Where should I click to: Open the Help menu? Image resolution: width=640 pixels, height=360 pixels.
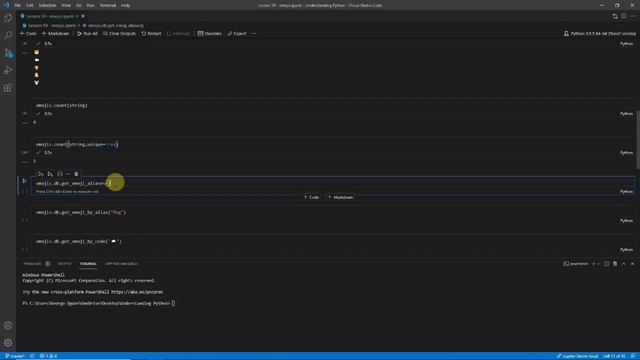[125, 5]
